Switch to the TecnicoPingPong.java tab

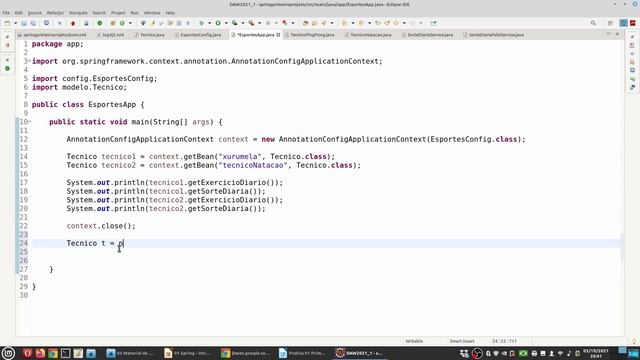click(x=310, y=35)
